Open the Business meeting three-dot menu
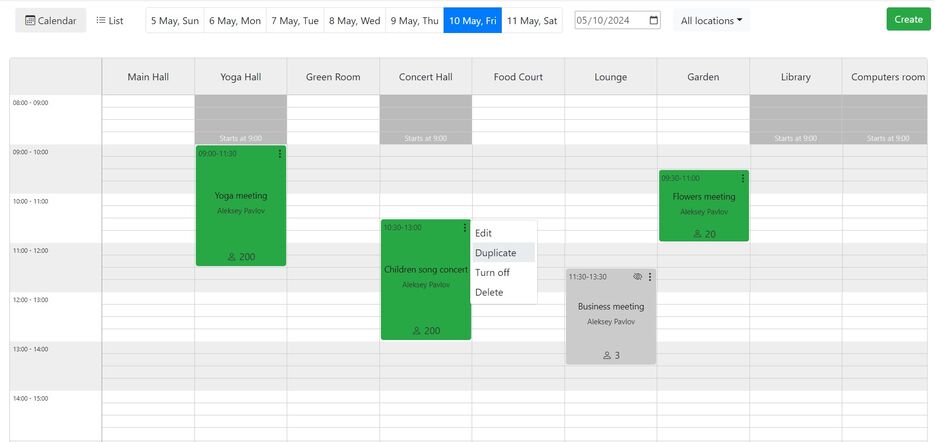 [650, 277]
